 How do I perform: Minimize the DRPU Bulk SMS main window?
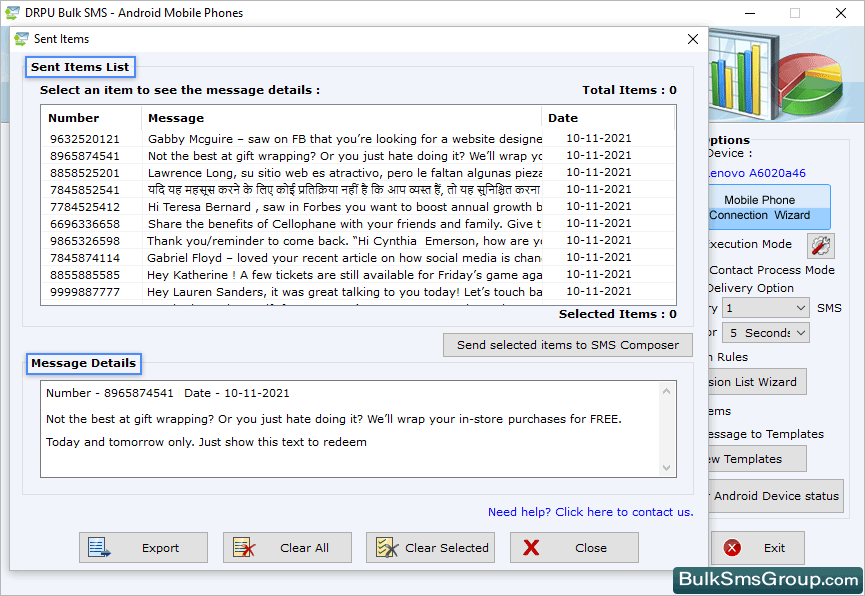[x=750, y=13]
